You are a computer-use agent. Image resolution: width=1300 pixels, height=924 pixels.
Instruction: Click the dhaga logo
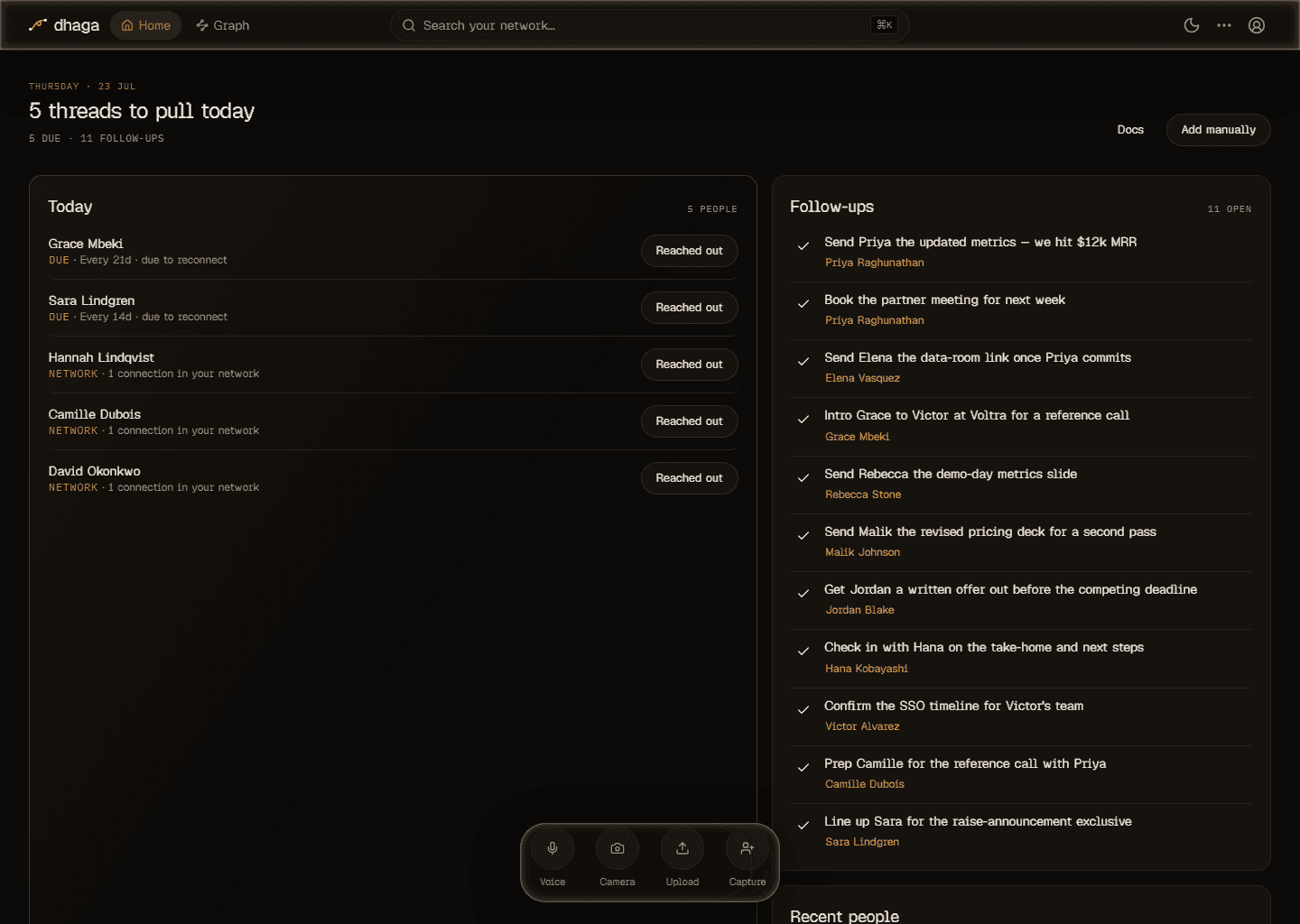pos(64,25)
